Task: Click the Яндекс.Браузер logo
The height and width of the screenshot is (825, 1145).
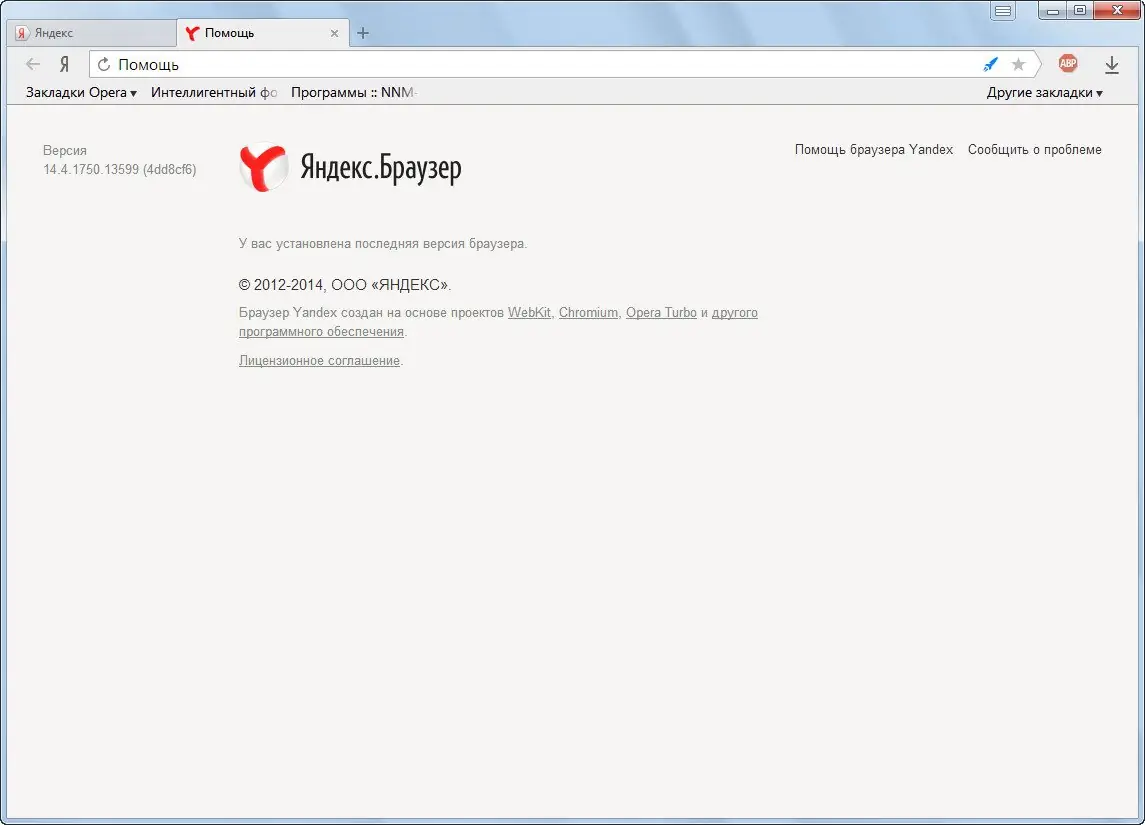Action: coord(351,168)
